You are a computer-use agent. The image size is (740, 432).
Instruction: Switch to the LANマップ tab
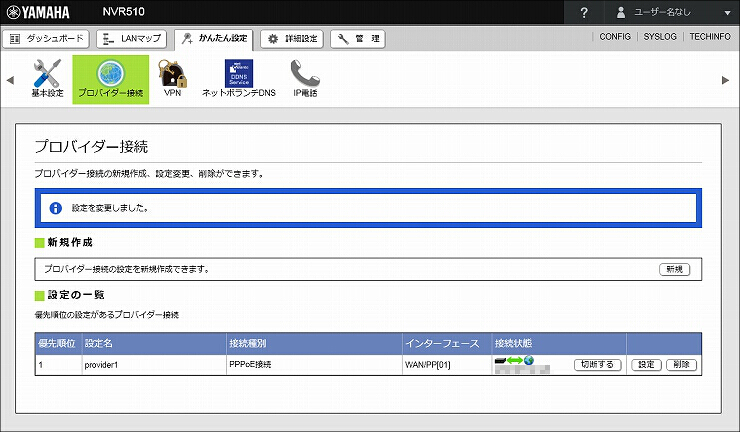(132, 39)
